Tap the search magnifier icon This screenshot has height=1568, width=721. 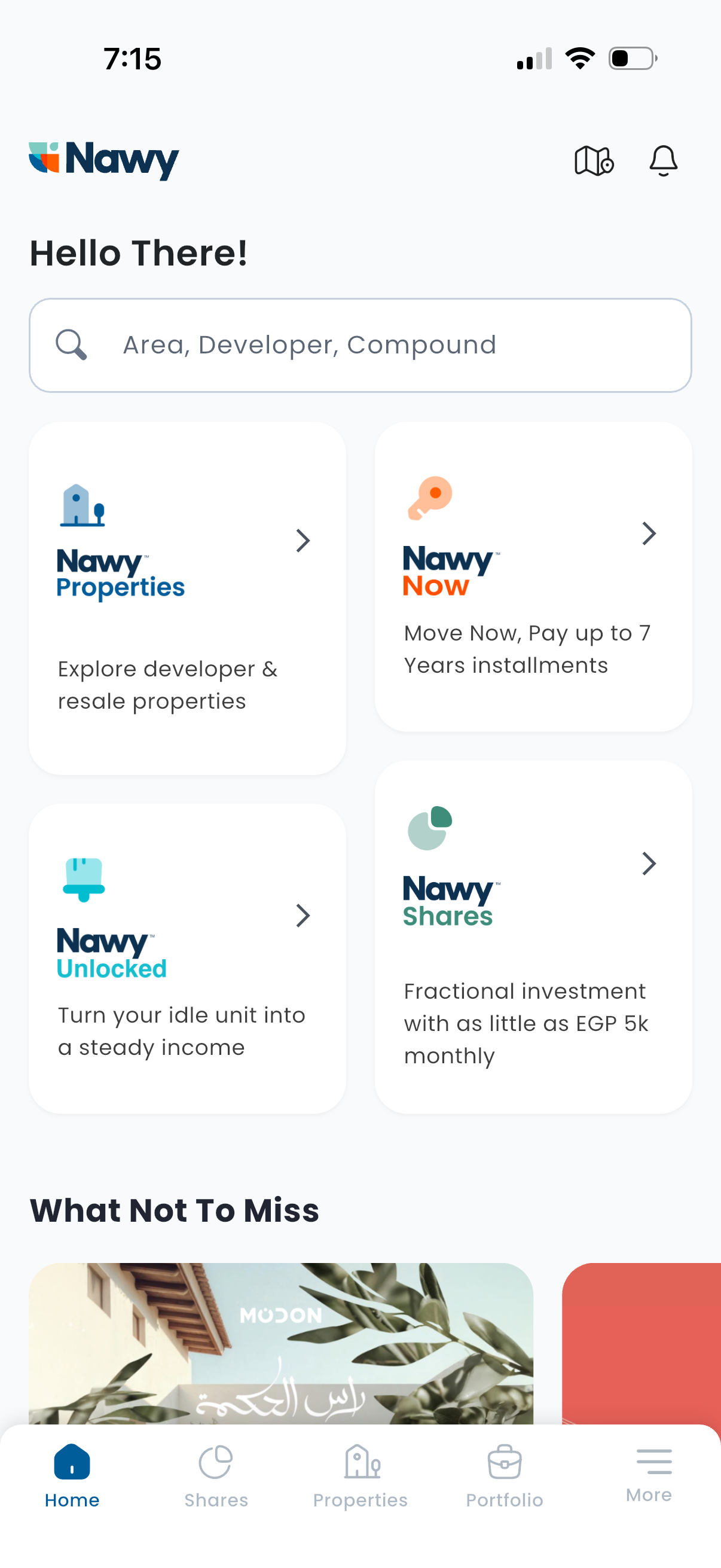[x=71, y=345]
